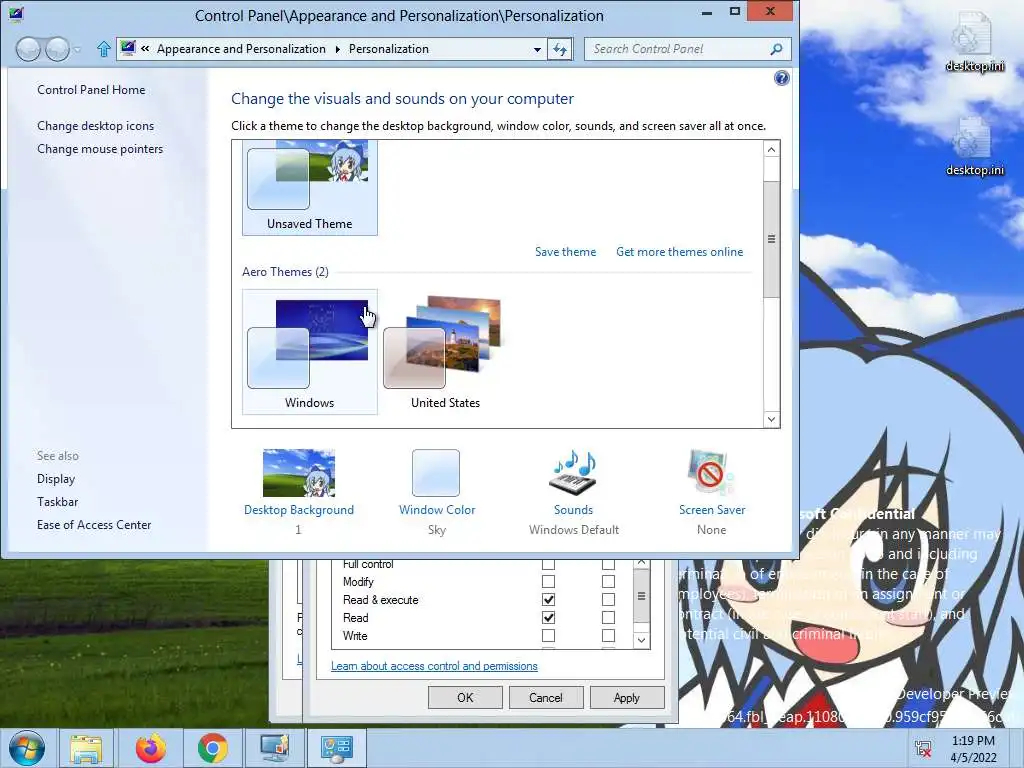The image size is (1024, 768).
Task: Open File Explorer from the taskbar
Action: [x=86, y=748]
